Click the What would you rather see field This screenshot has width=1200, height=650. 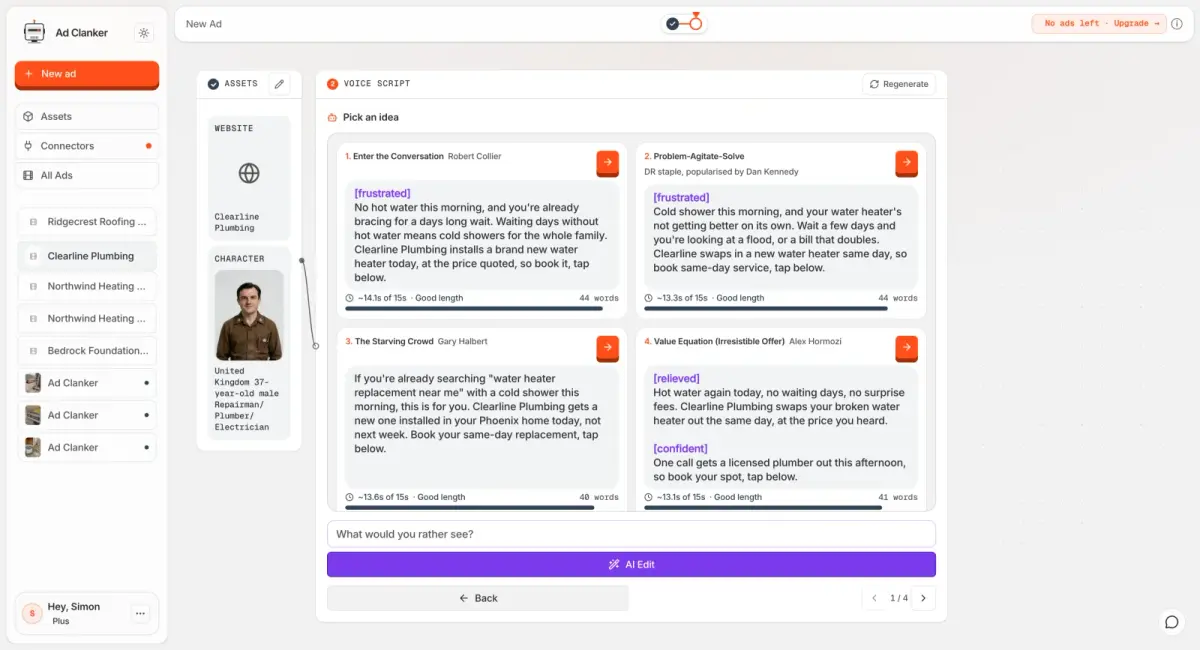(631, 534)
